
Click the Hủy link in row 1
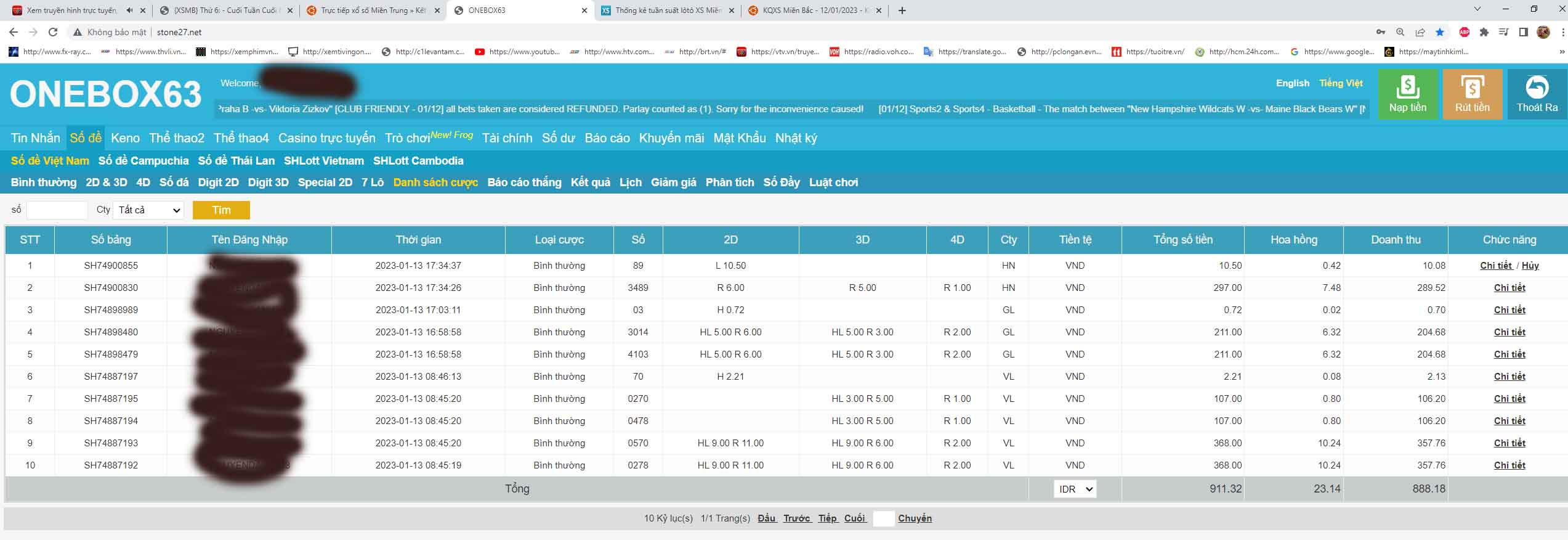point(1530,266)
